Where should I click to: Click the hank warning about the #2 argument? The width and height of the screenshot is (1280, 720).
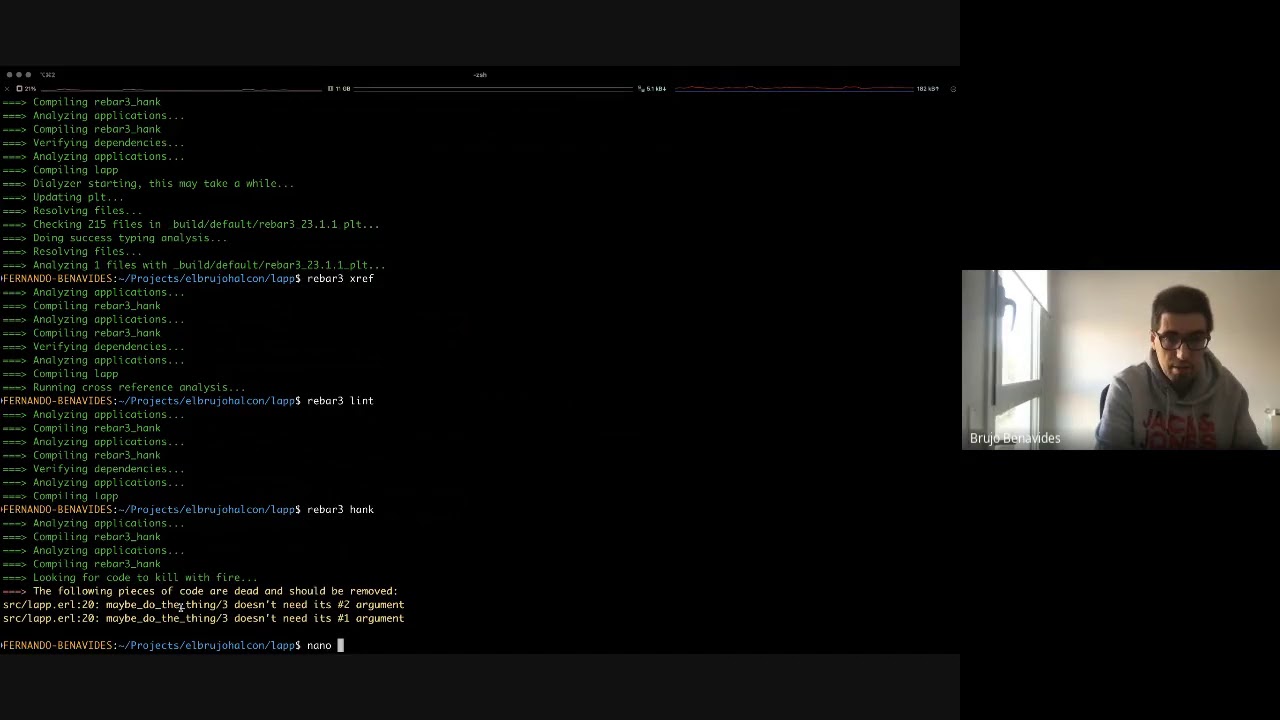coord(203,605)
